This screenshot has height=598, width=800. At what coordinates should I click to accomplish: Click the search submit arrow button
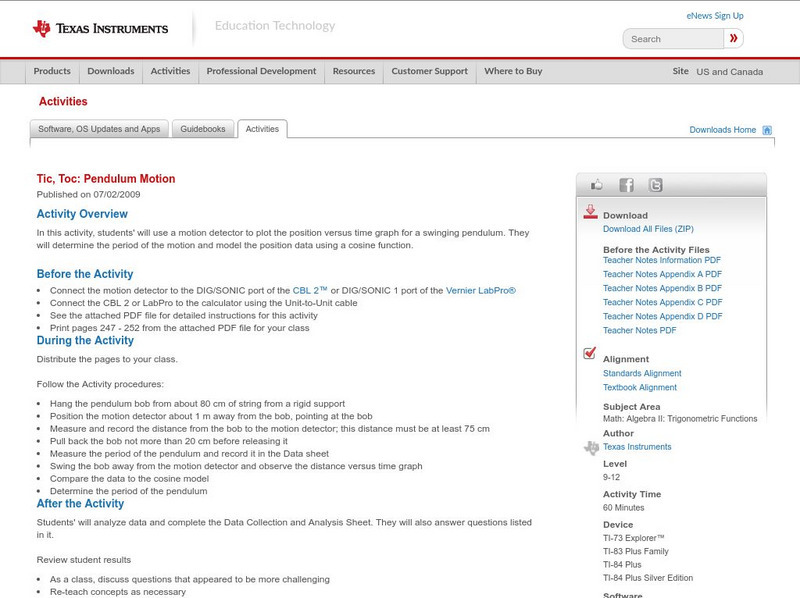(733, 38)
